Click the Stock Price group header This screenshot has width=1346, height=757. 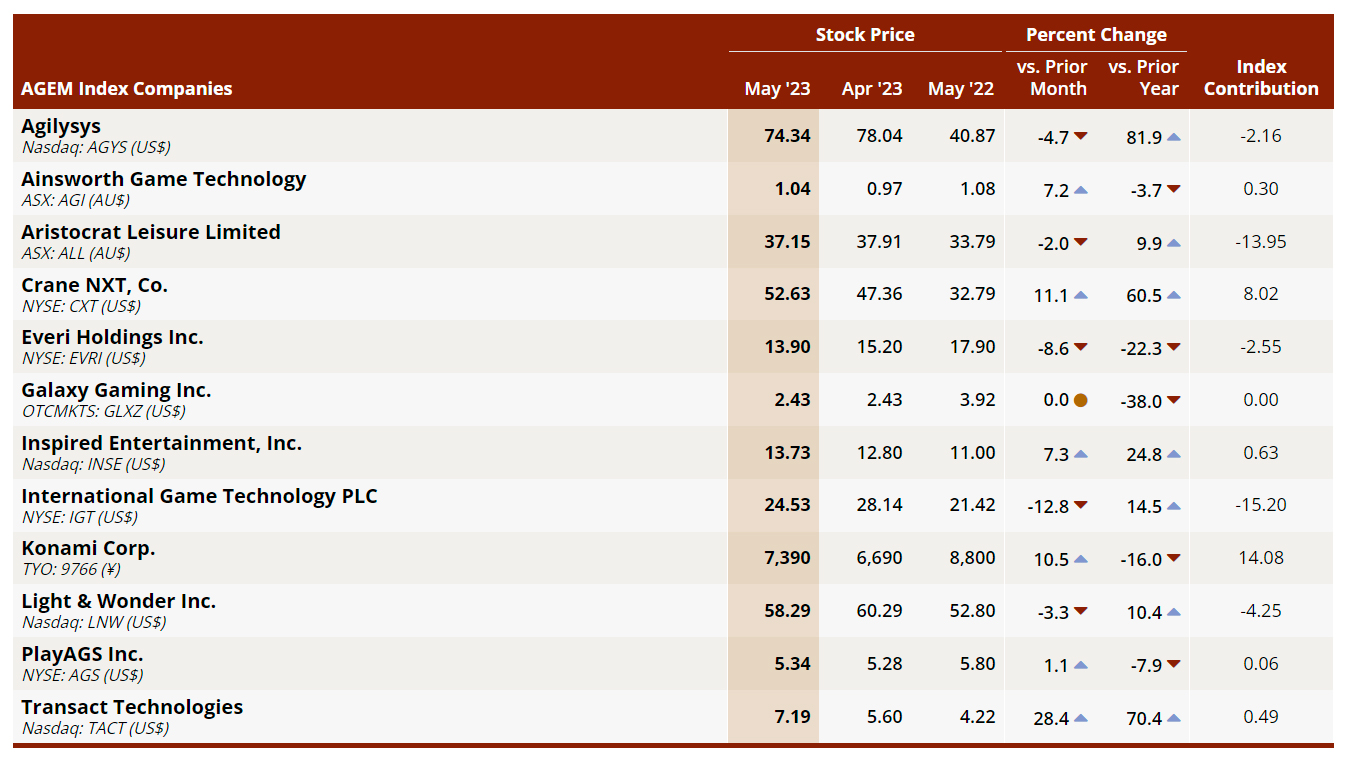(864, 35)
